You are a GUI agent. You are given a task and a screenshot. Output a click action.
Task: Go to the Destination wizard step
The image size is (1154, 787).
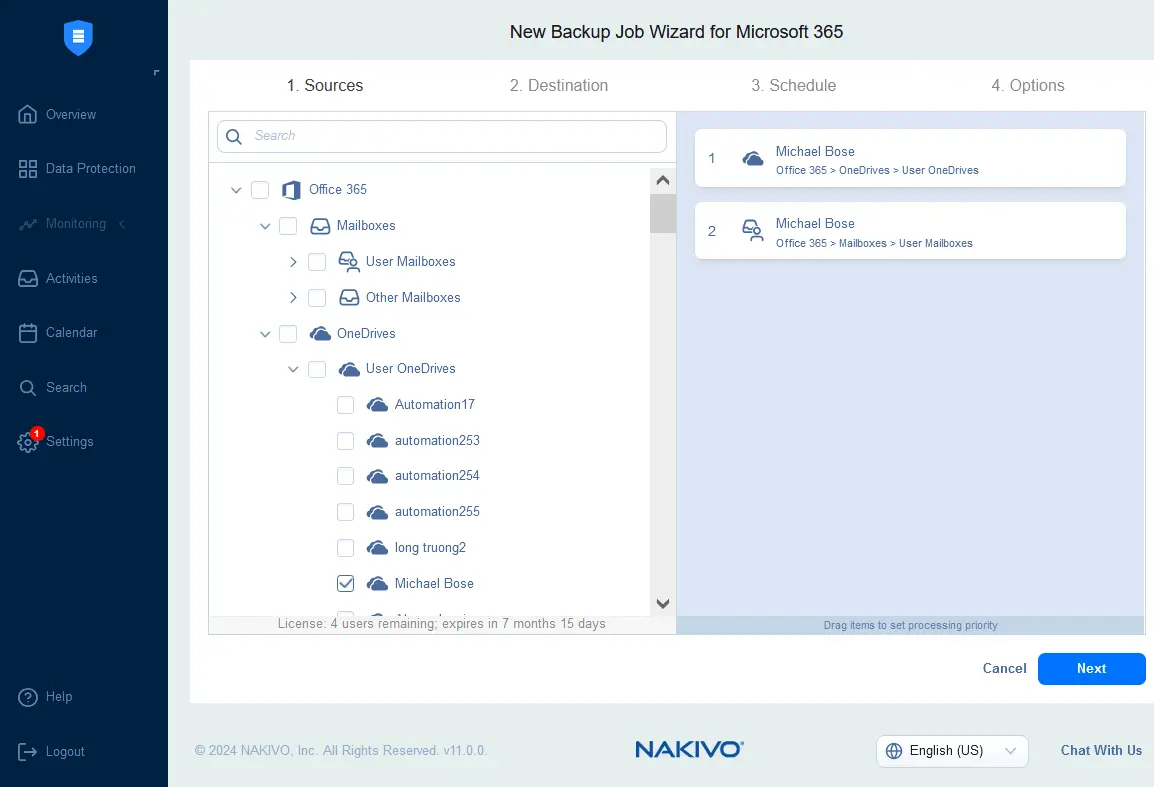[x=559, y=85]
